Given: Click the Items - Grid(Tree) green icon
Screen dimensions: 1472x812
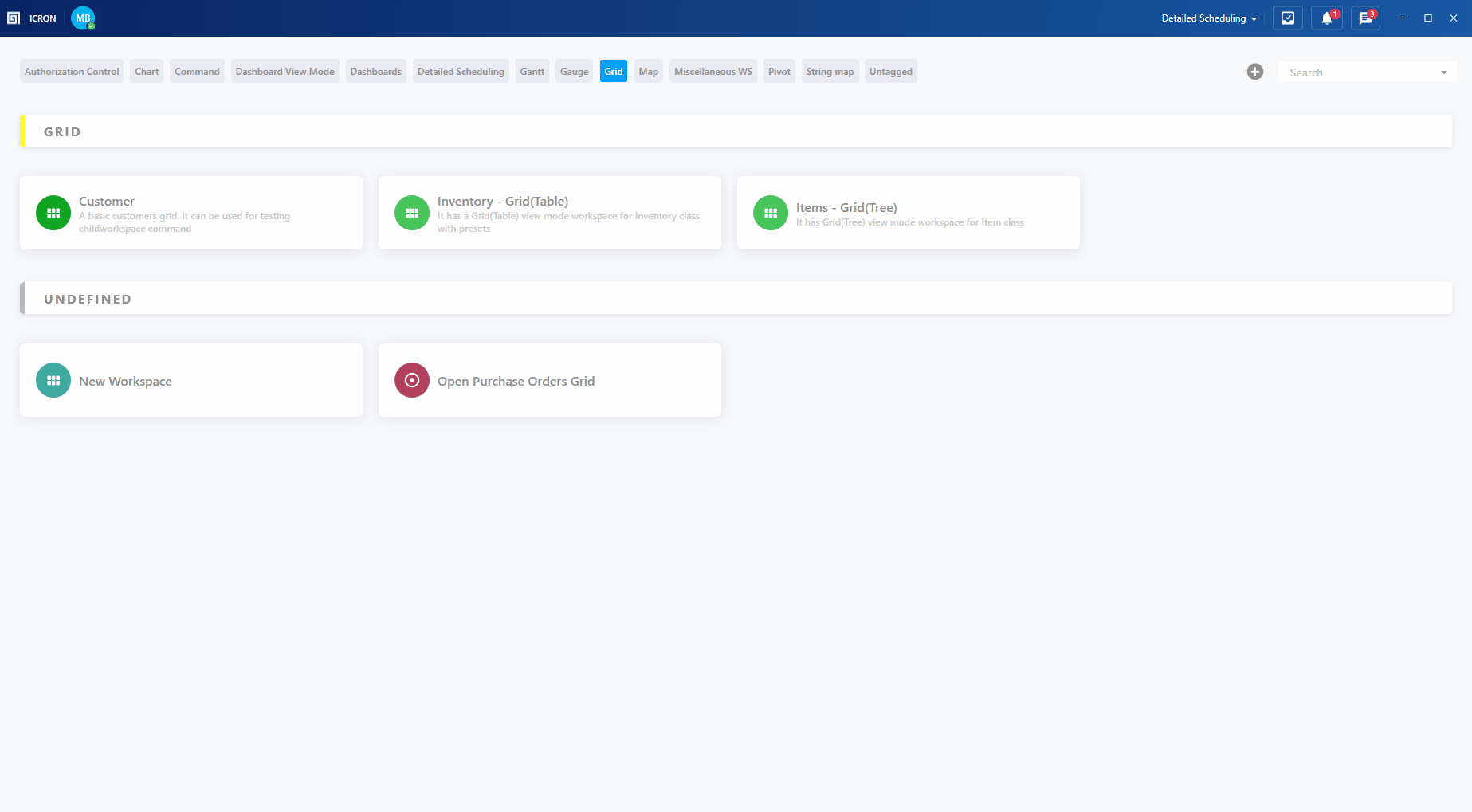Looking at the screenshot, I should click(x=771, y=213).
